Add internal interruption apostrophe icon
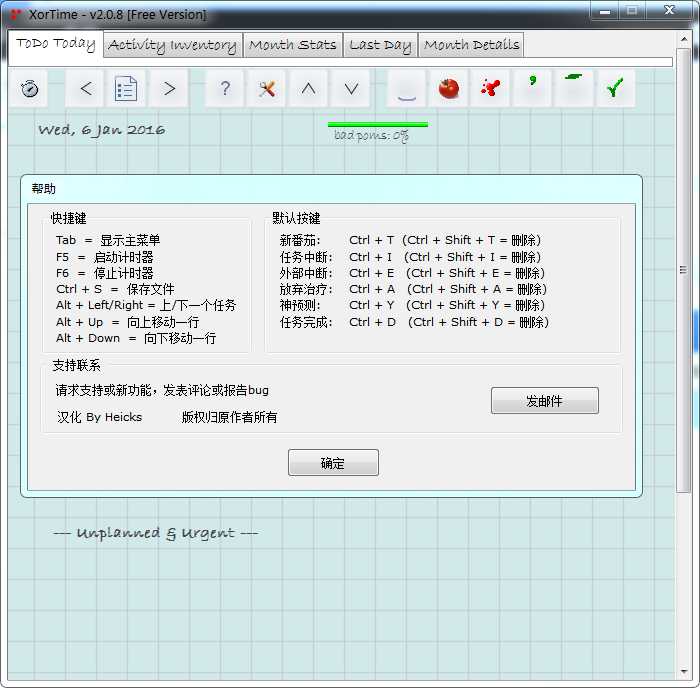Image resolution: width=700 pixels, height=688 pixels. coord(532,88)
